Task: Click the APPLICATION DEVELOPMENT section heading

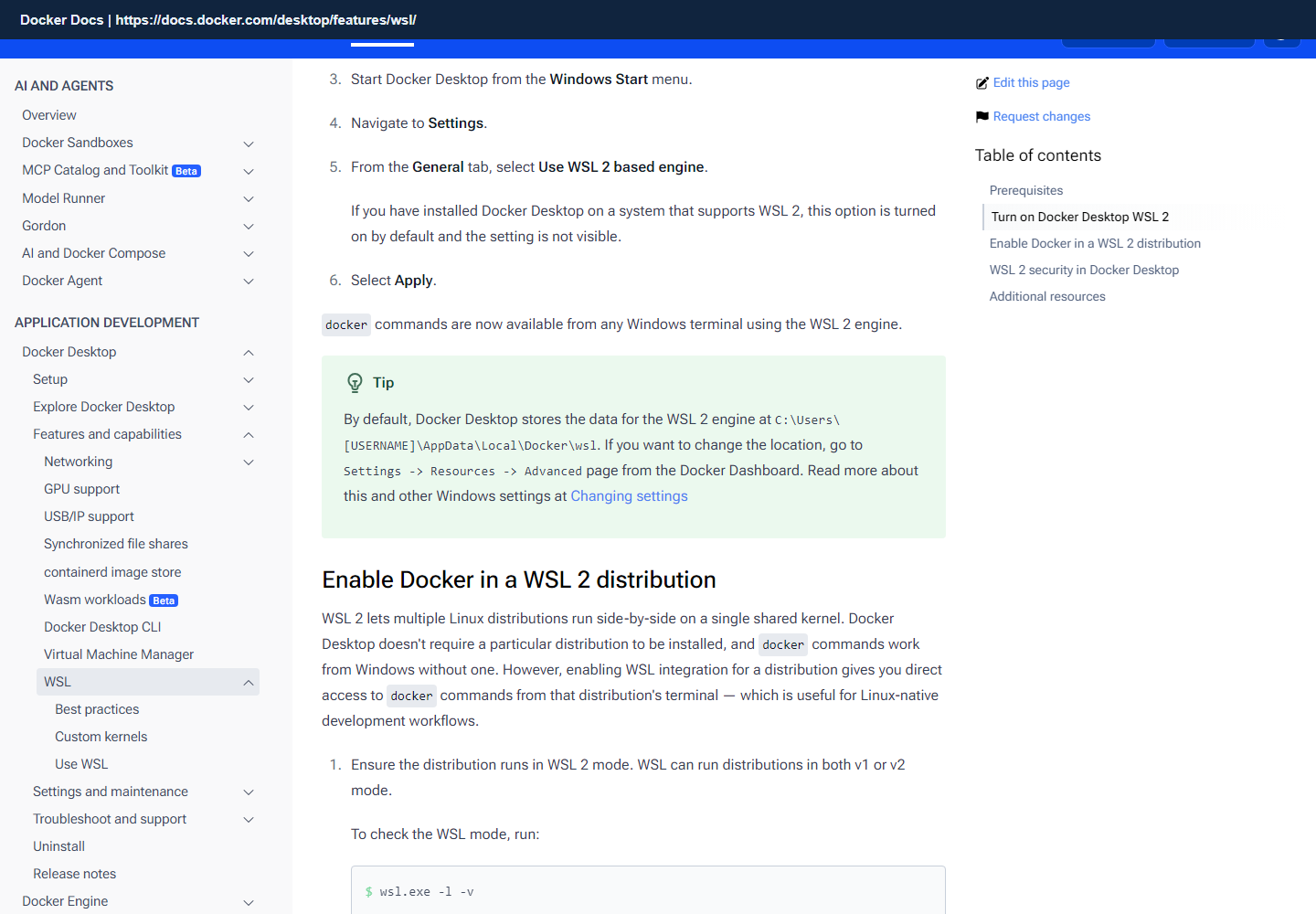Action: 107,323
